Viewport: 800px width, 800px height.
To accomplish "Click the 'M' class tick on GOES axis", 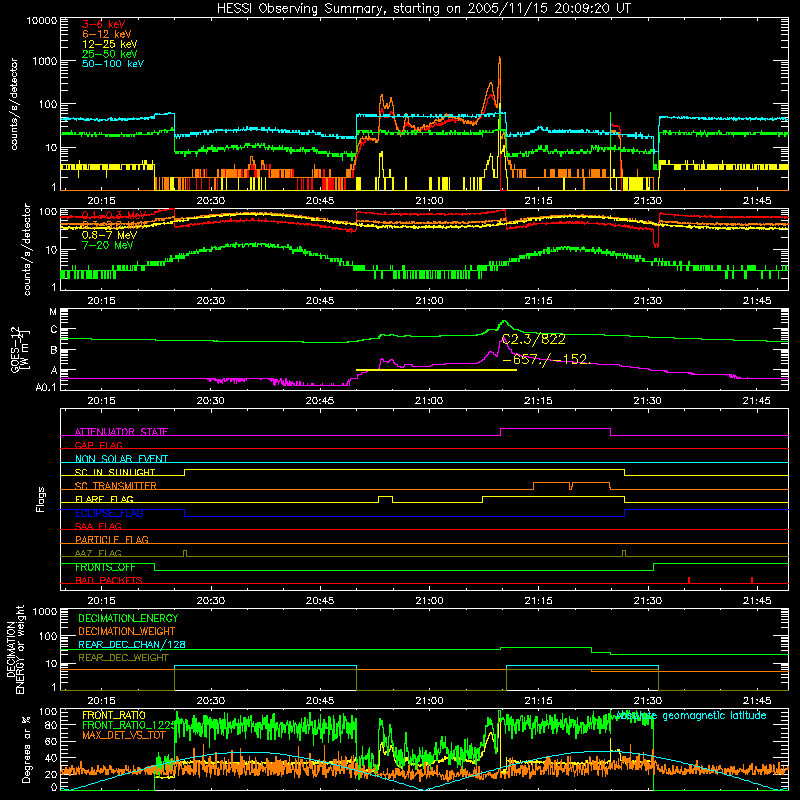I will pyautogui.click(x=53, y=312).
